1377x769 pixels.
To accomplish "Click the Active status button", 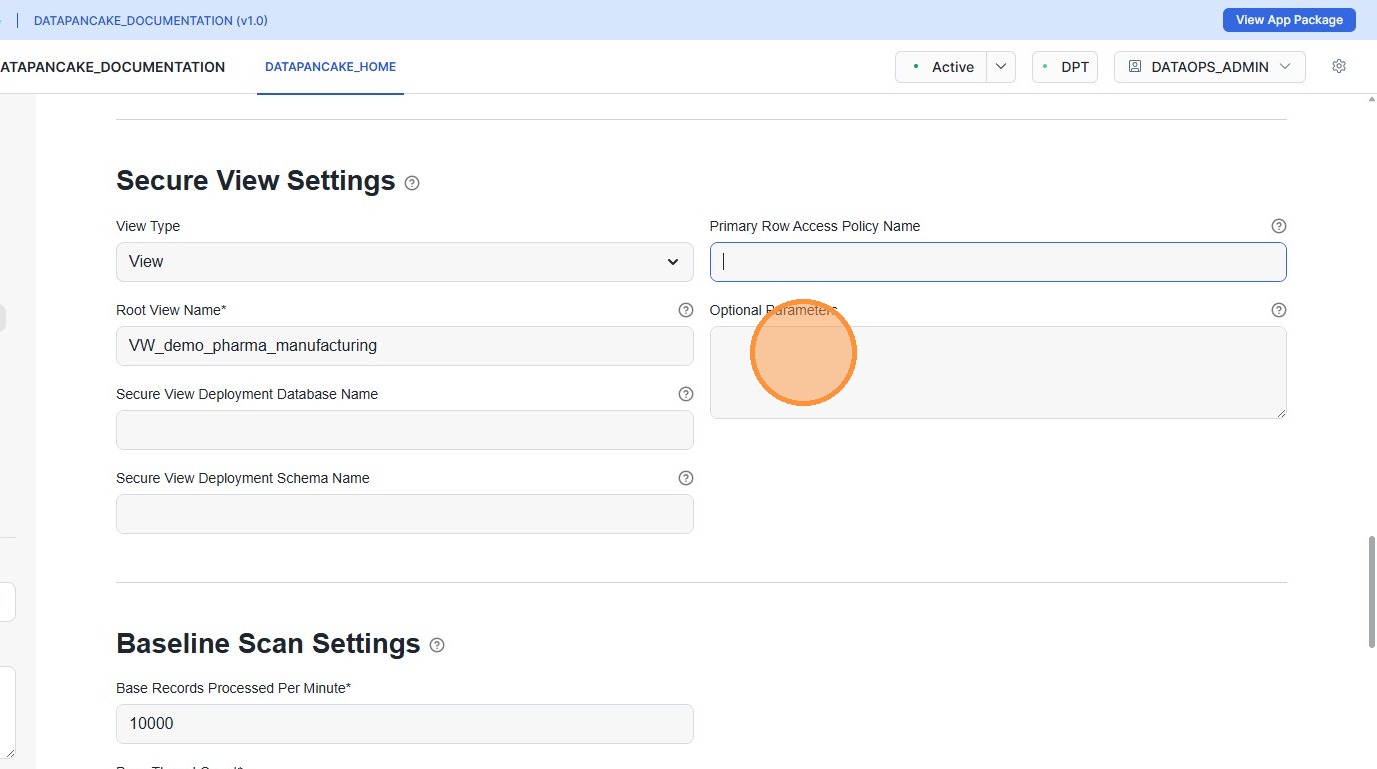I will coord(942,67).
